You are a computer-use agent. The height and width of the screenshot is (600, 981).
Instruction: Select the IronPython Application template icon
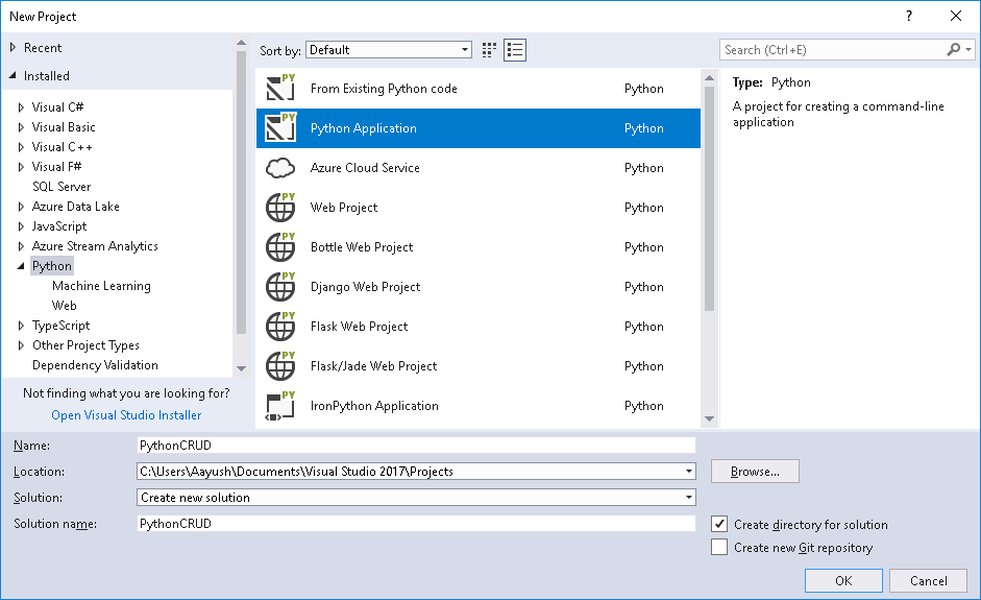tap(280, 406)
